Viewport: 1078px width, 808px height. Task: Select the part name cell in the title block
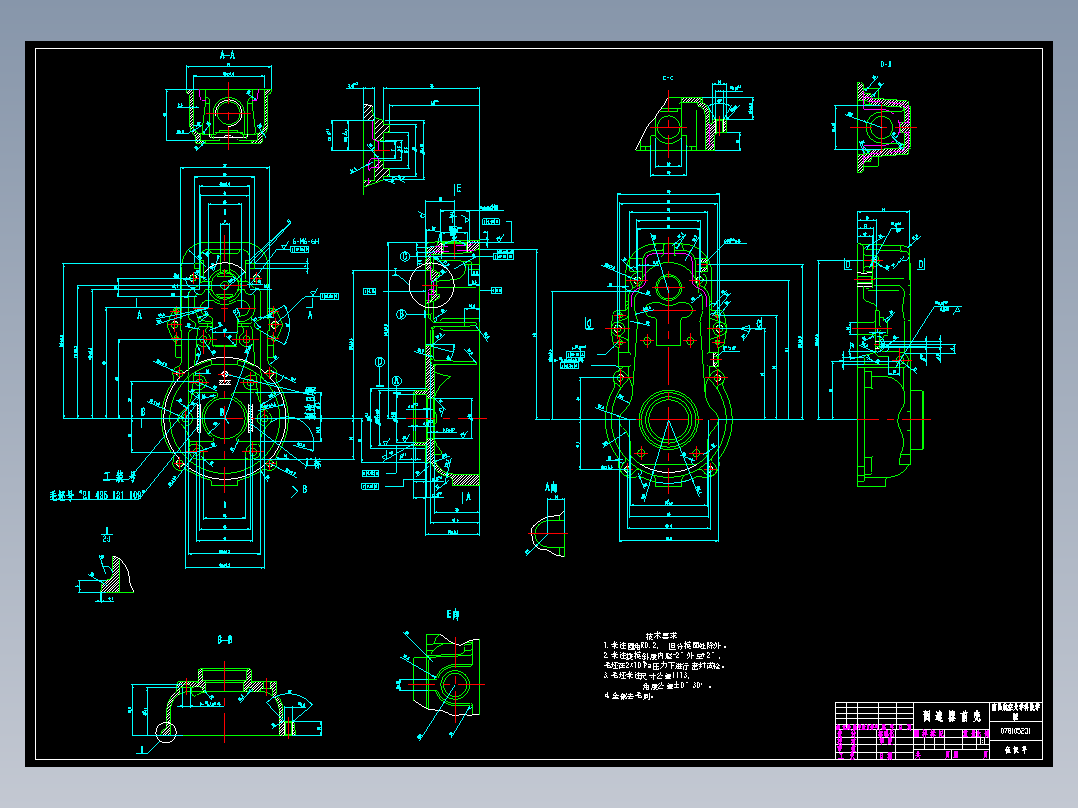[x=952, y=716]
